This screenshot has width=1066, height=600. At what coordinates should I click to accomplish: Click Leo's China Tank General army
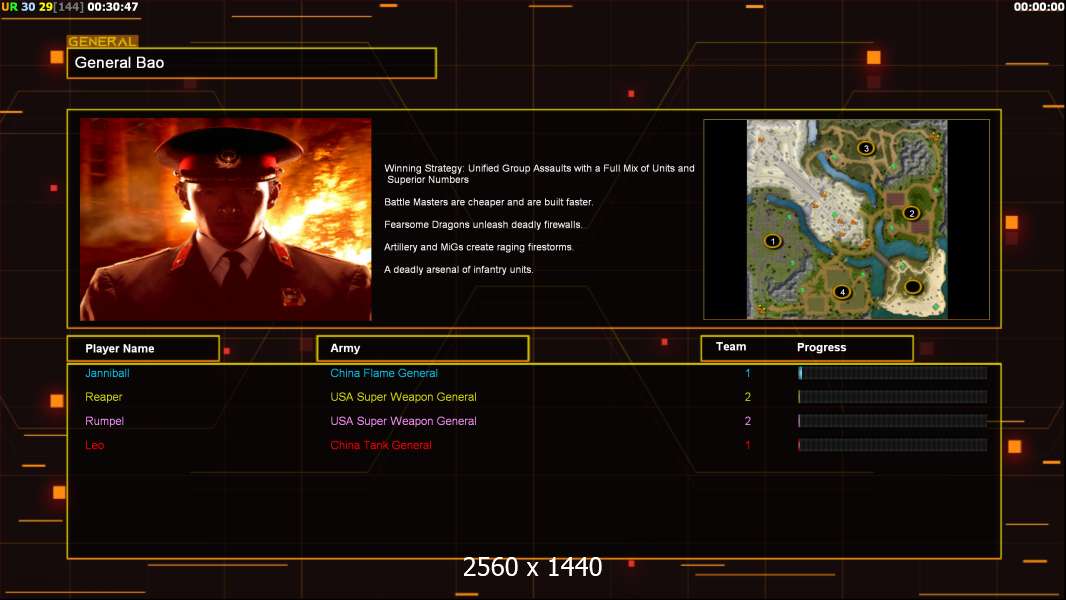point(381,445)
